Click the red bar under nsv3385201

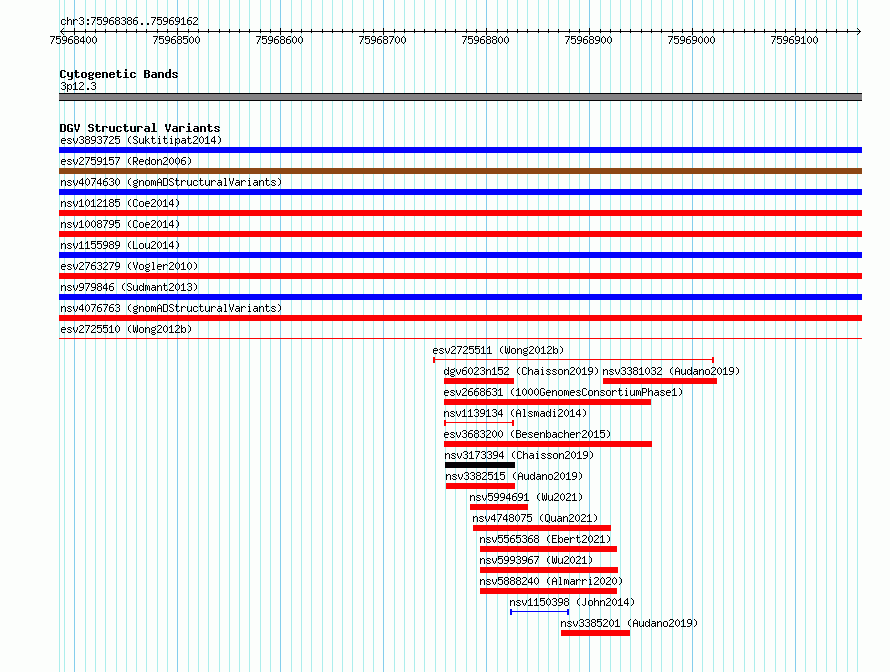pyautogui.click(x=595, y=633)
